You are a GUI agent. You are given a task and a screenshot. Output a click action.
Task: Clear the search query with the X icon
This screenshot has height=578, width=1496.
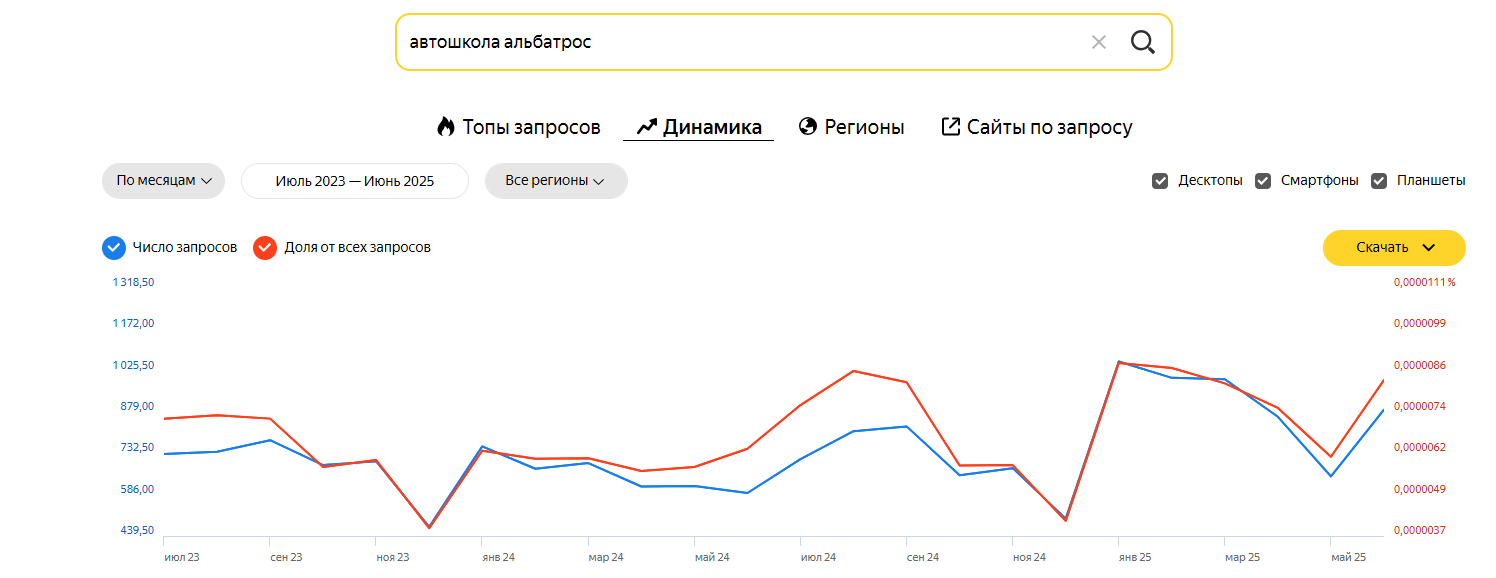click(x=1098, y=42)
